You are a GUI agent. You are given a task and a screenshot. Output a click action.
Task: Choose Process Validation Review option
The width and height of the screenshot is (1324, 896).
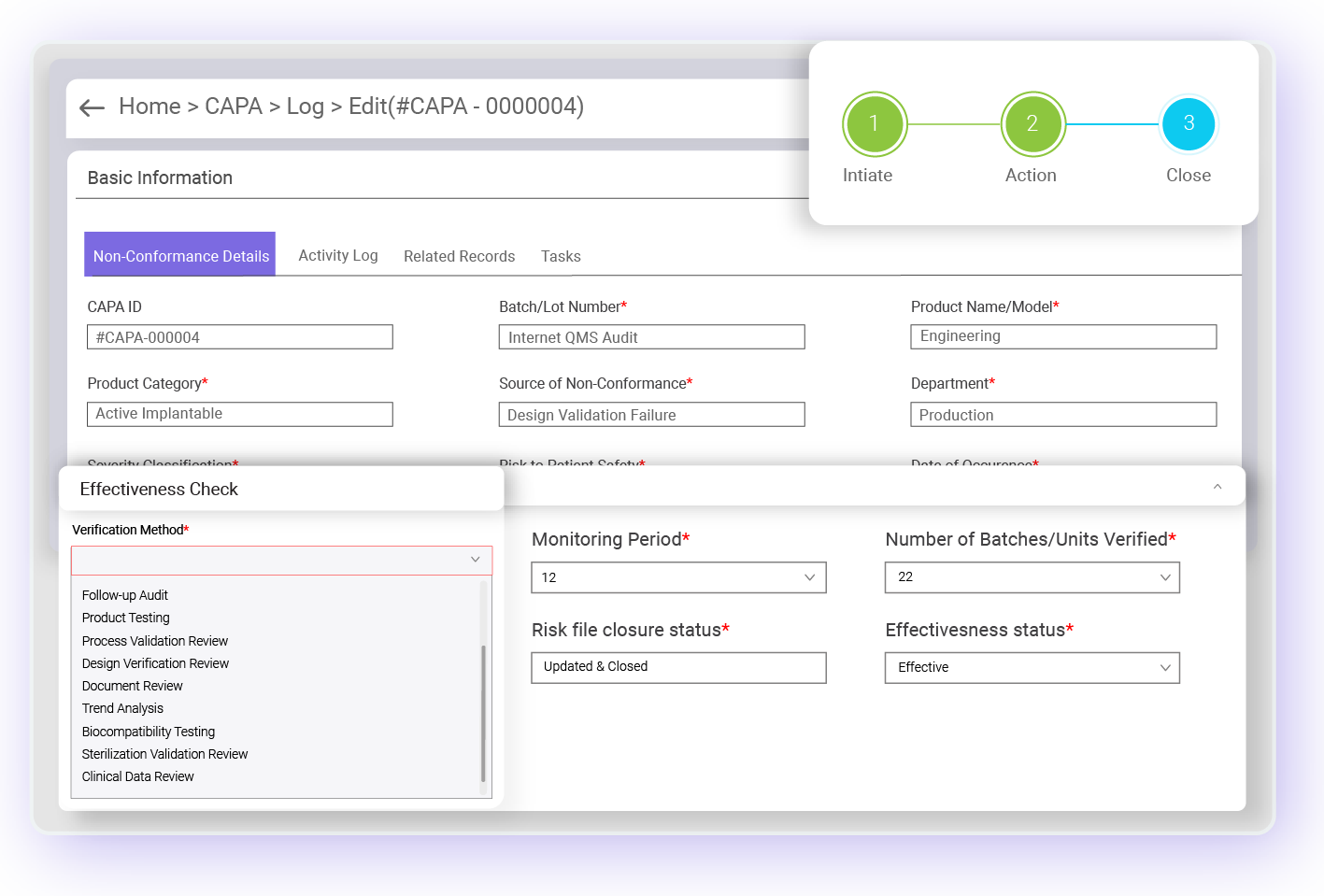[155, 641]
